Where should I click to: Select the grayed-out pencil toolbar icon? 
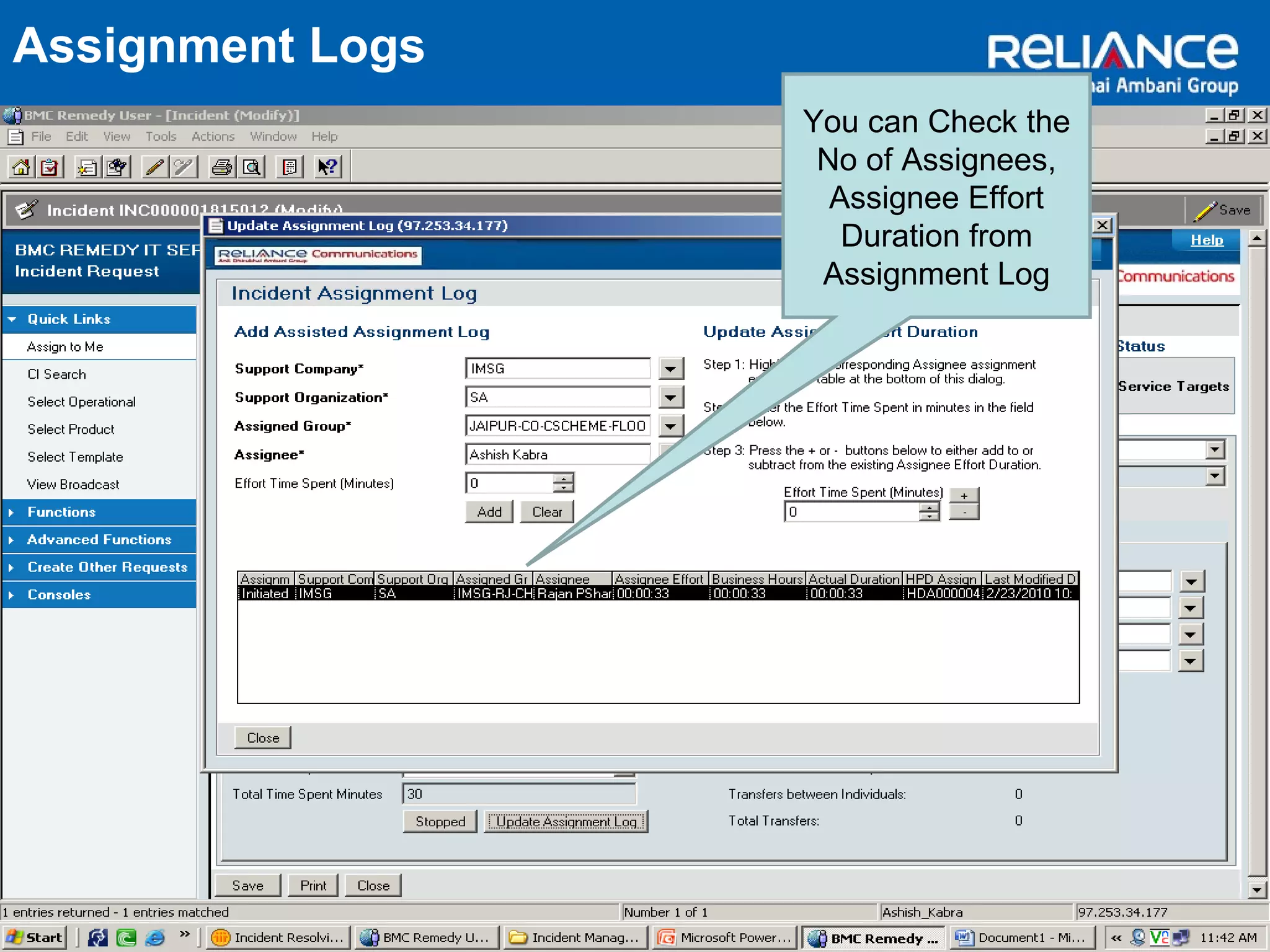pyautogui.click(x=184, y=167)
